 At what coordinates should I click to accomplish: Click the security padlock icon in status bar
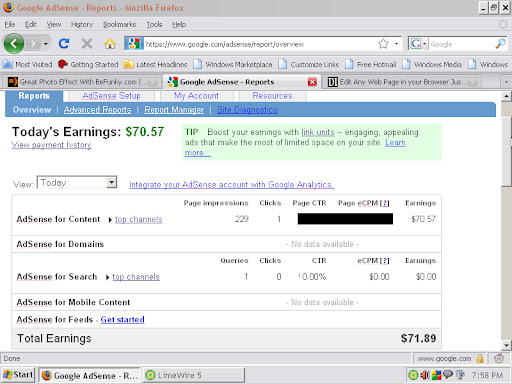(480, 359)
